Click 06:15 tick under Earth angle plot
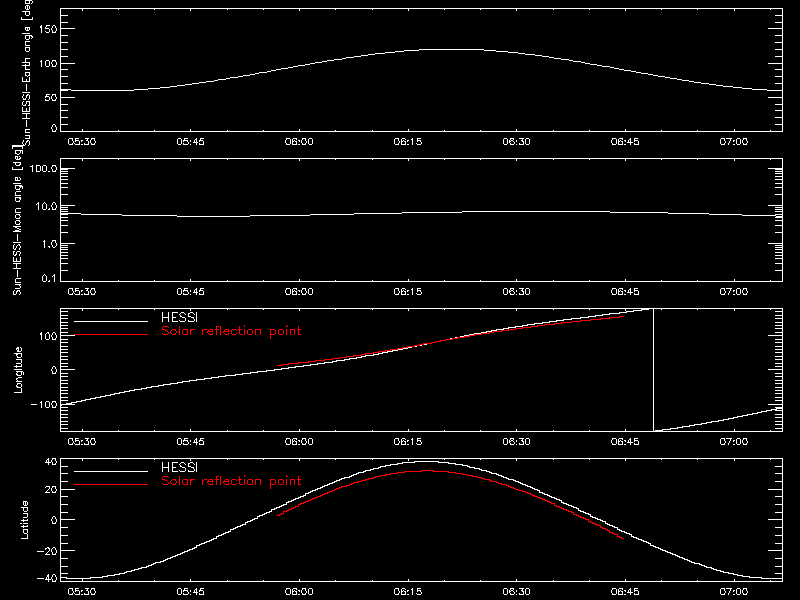Viewport: 800px width, 600px height. (408, 142)
